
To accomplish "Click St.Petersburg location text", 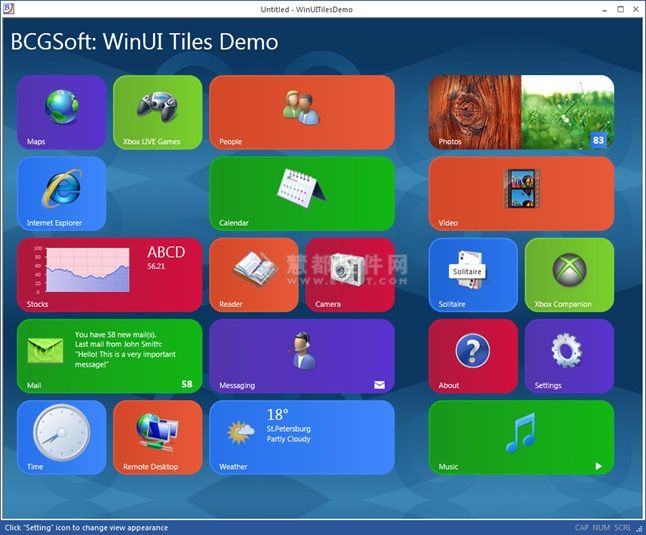I will pyautogui.click(x=288, y=429).
